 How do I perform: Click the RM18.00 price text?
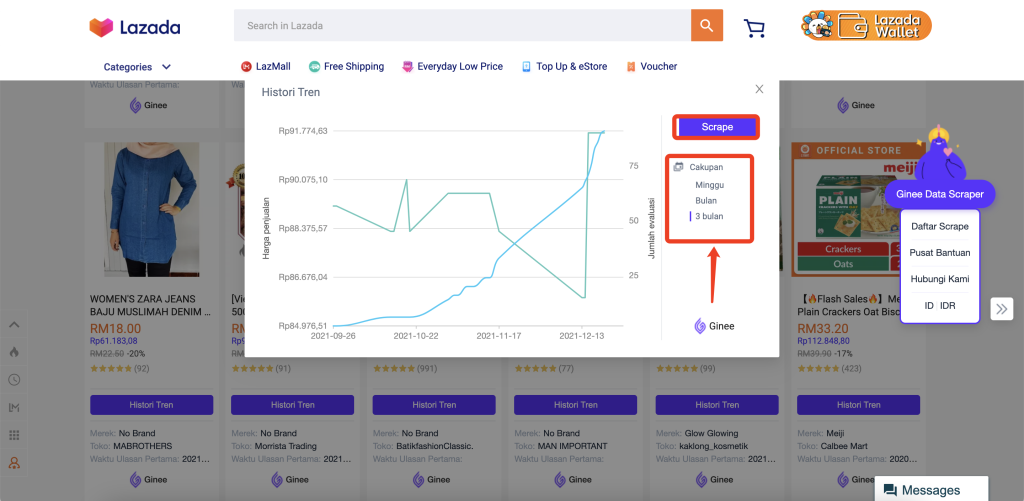click(x=115, y=329)
